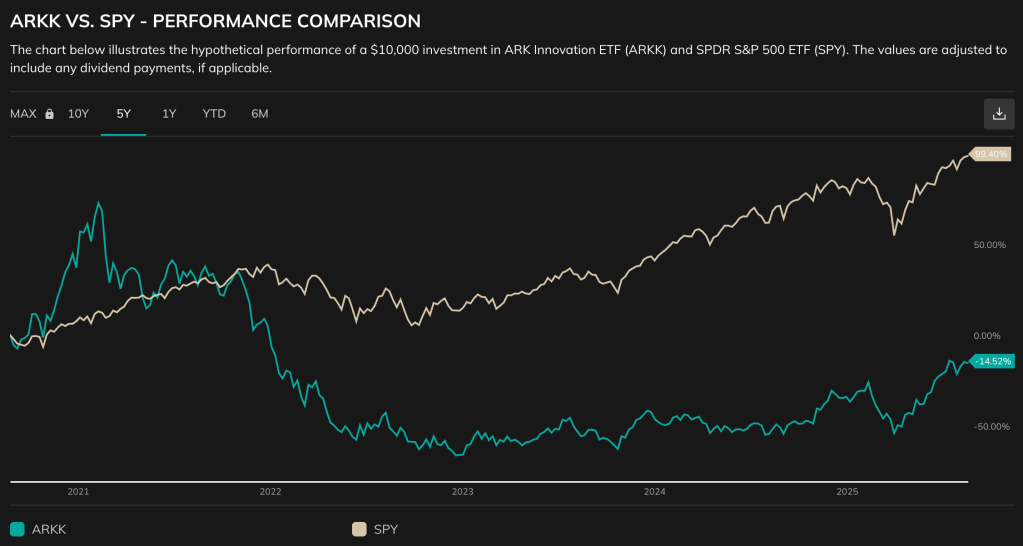This screenshot has width=1023, height=546.
Task: Click the 50.00% y-axis label
Action: [x=990, y=245]
